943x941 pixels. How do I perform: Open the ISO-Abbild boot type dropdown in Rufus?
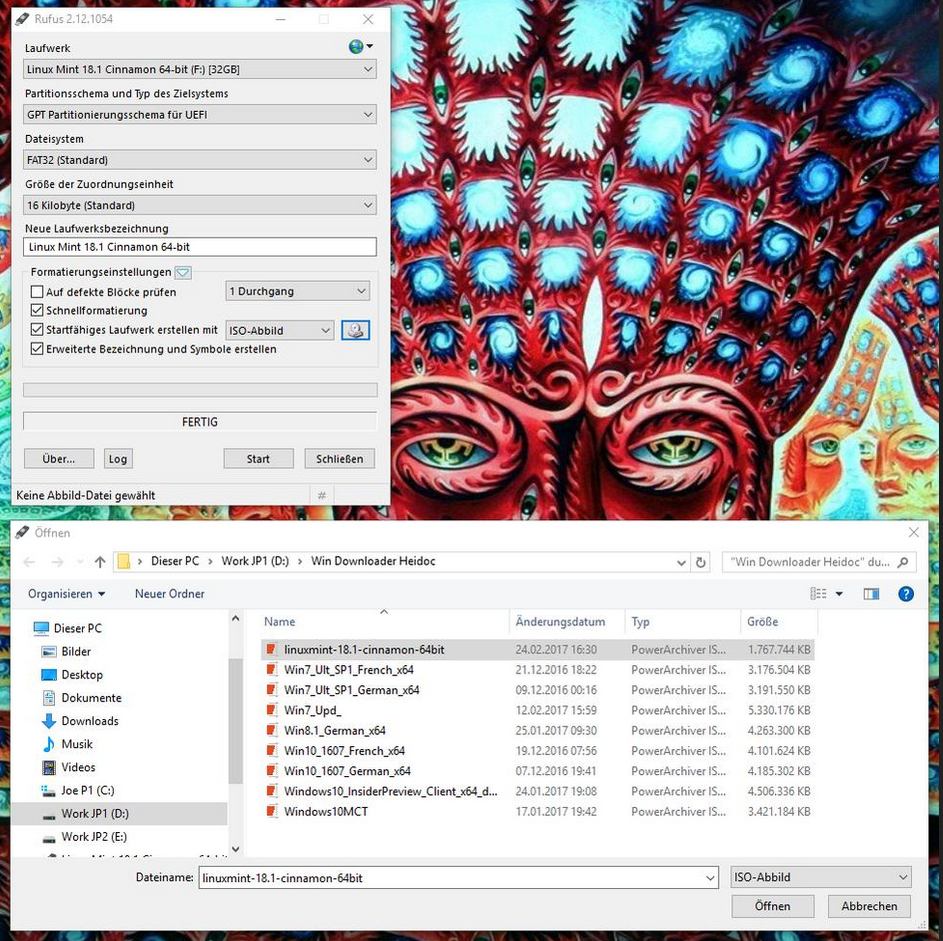click(280, 330)
